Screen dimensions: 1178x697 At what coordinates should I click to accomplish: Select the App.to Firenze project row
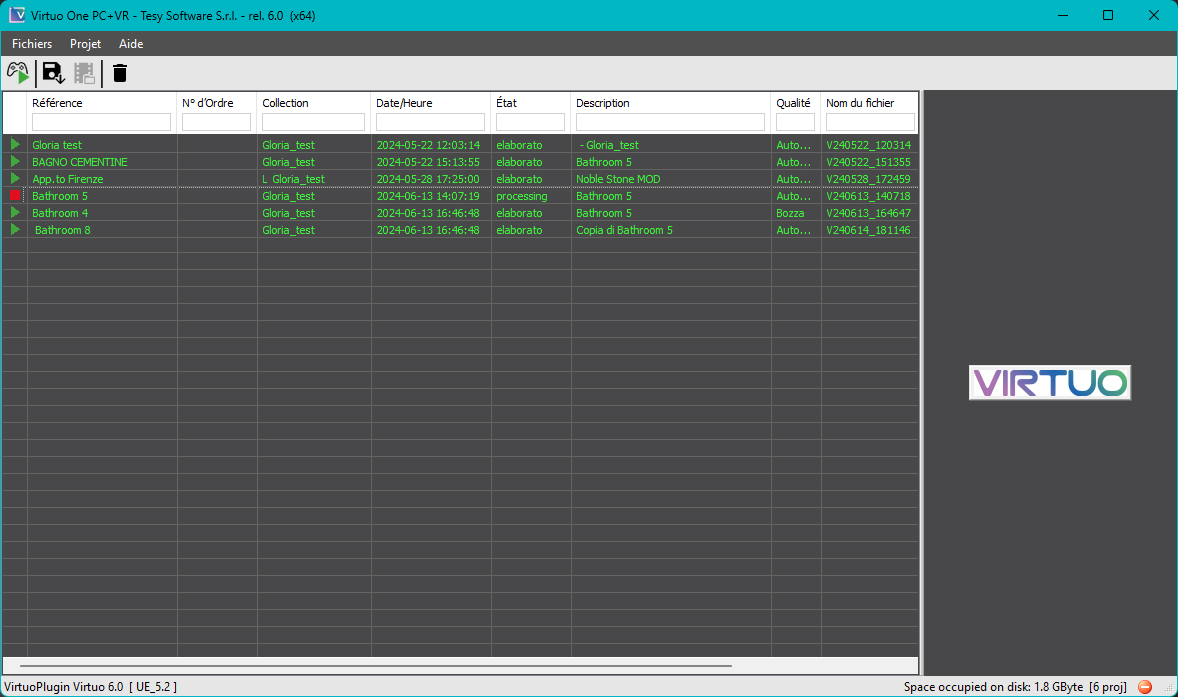[460, 179]
